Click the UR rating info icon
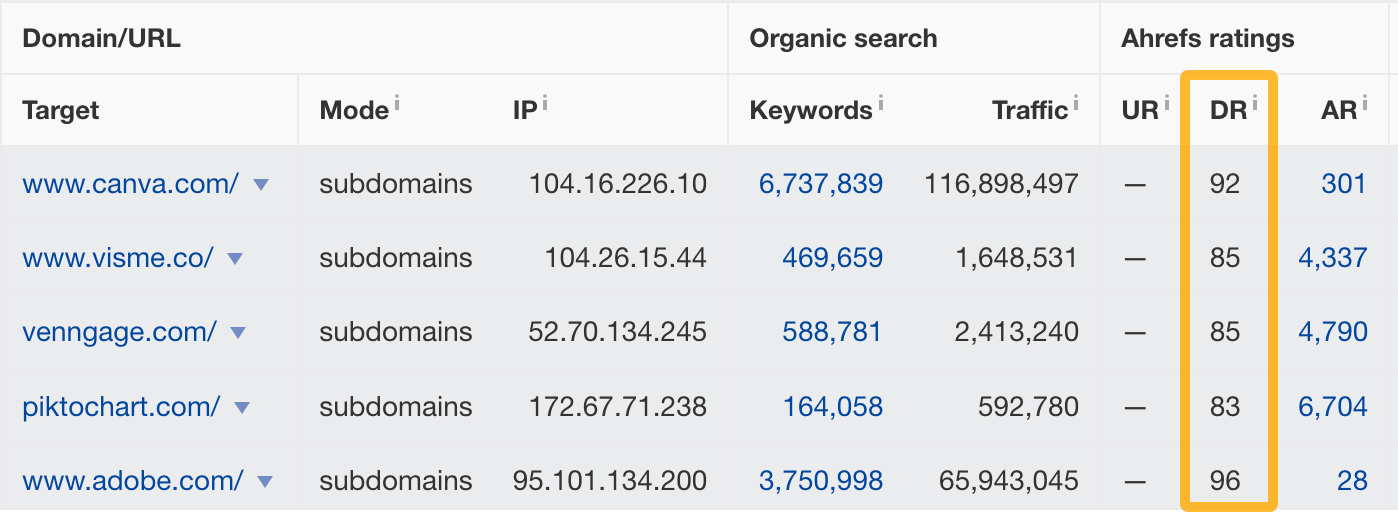Viewport: 1398px width, 514px height. (1166, 102)
